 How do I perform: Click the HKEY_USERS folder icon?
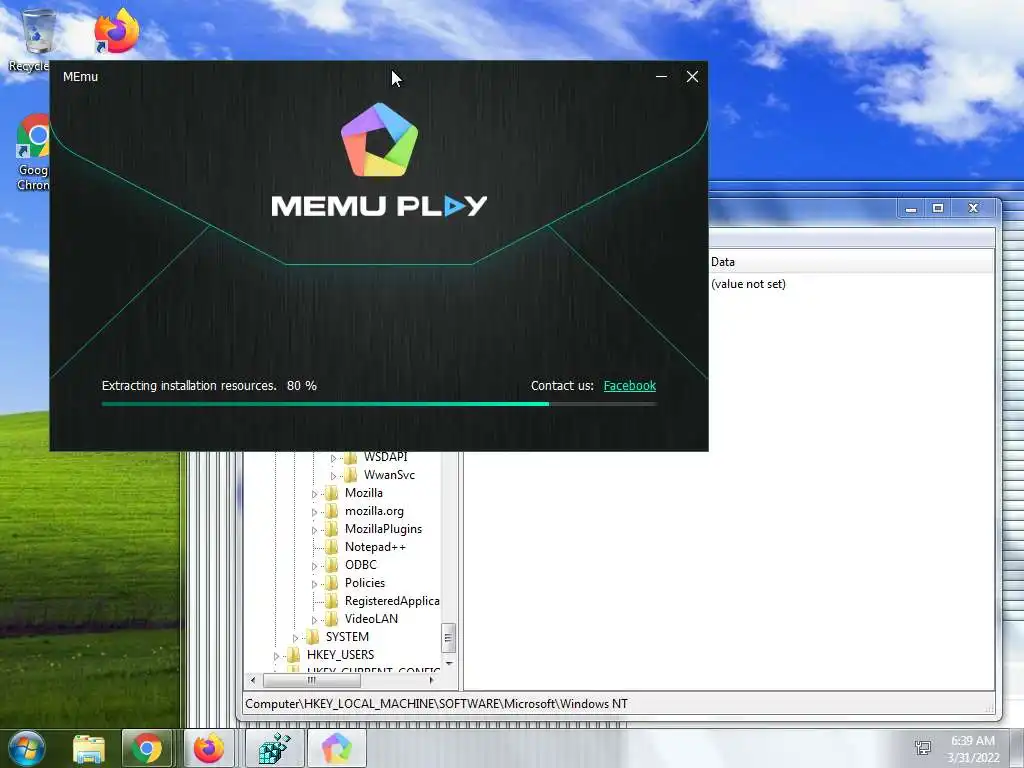click(294, 655)
